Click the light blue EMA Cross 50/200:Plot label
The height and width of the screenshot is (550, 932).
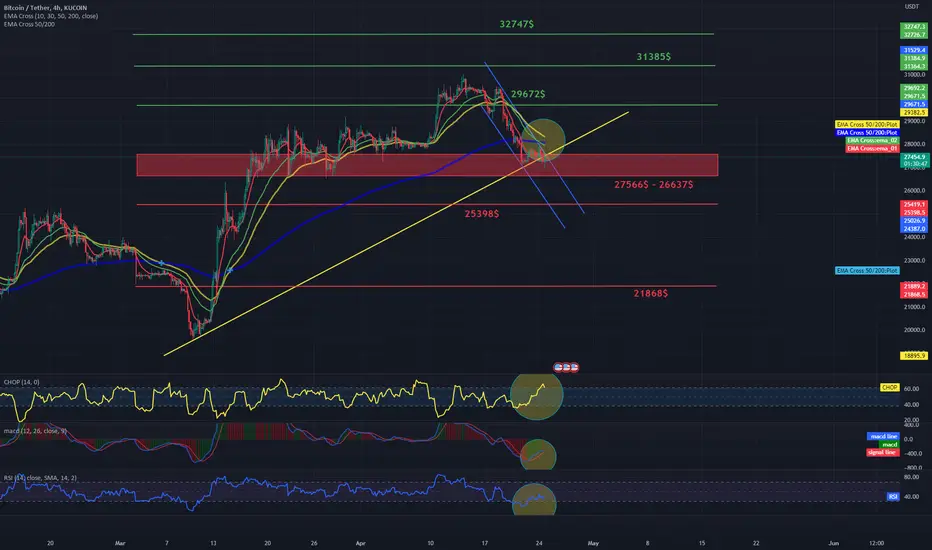pos(867,271)
